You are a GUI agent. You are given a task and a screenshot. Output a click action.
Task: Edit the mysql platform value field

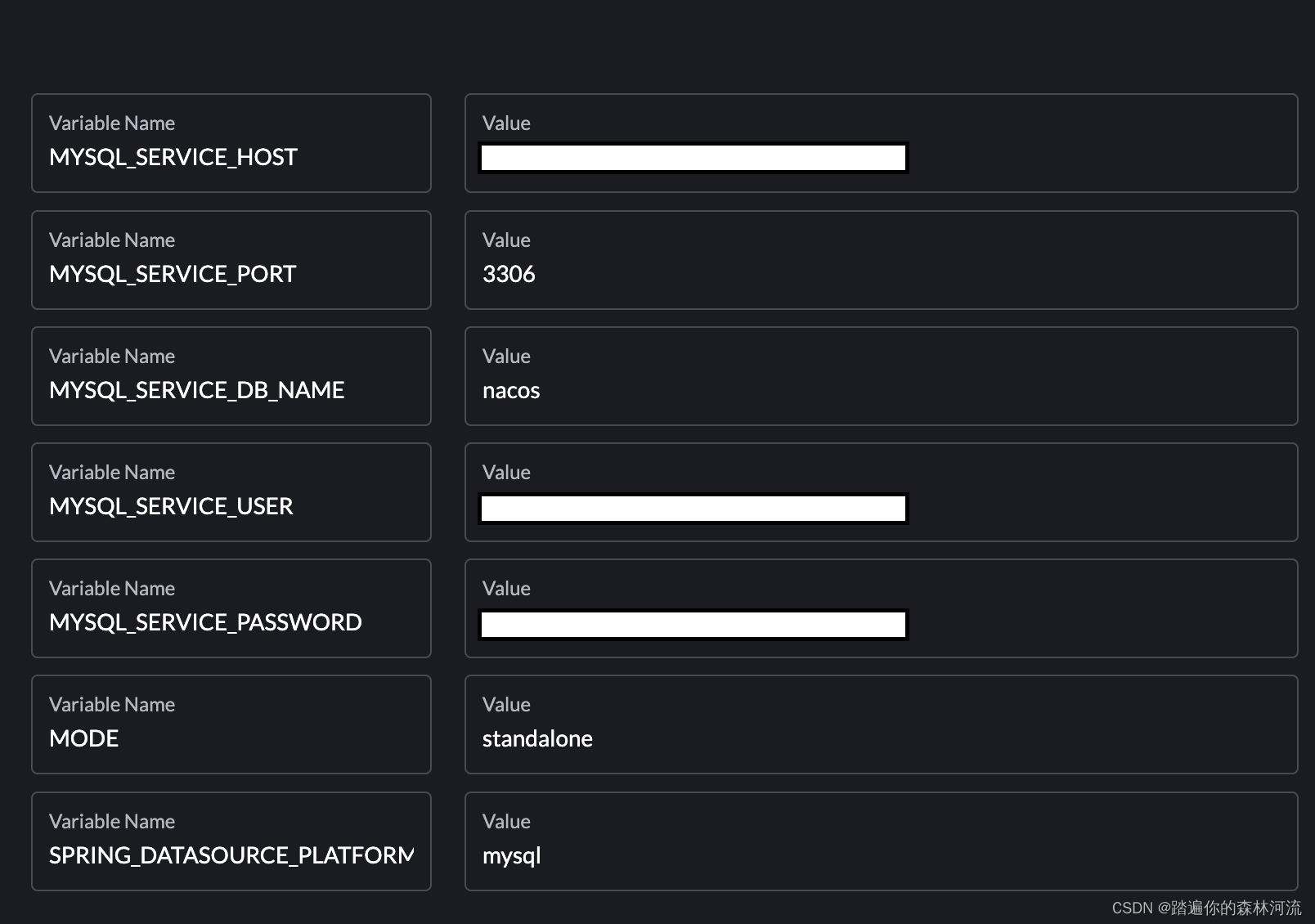coord(881,841)
